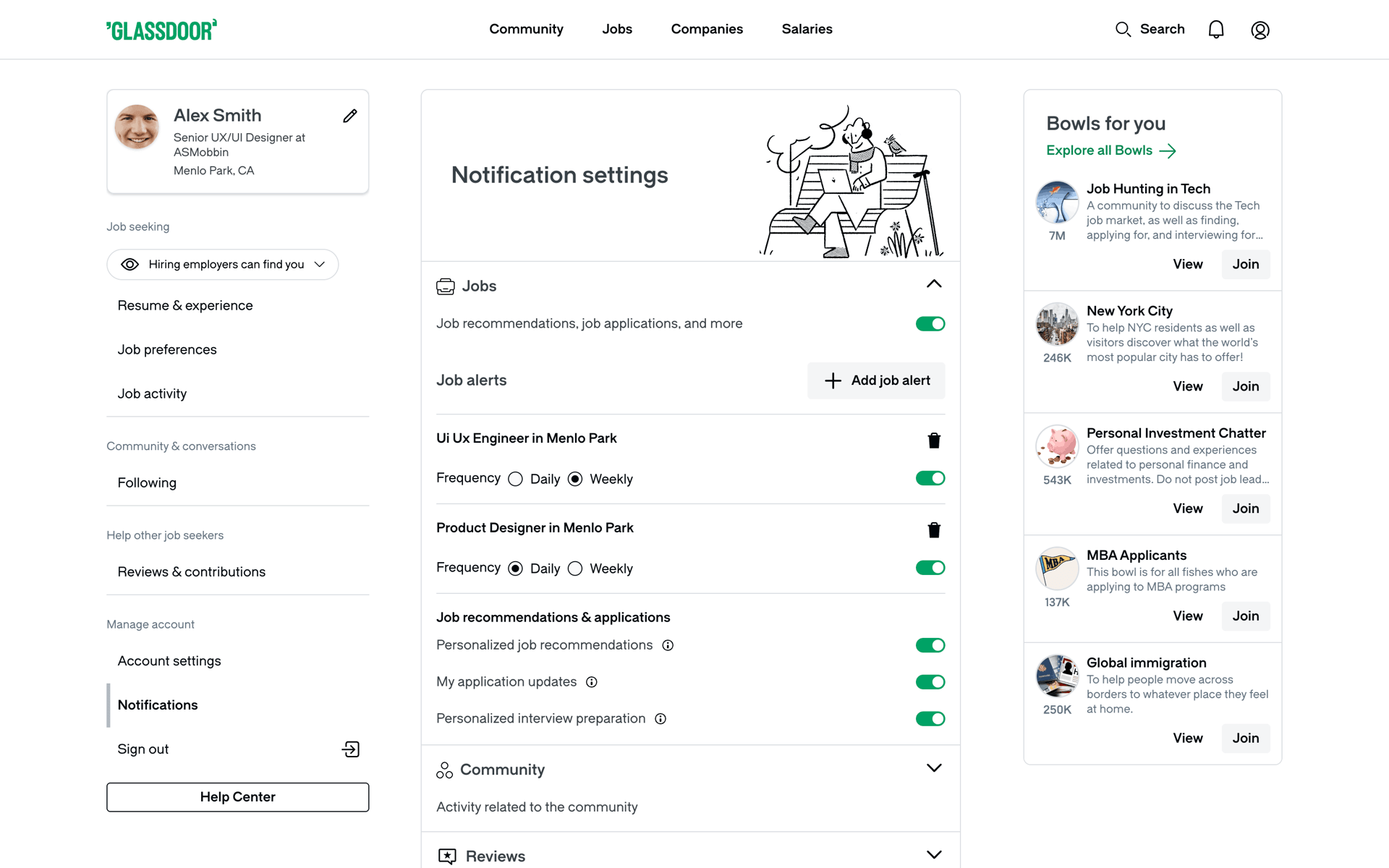Select Weekly frequency for Product Designer
The width and height of the screenshot is (1389, 868).
pyautogui.click(x=575, y=569)
